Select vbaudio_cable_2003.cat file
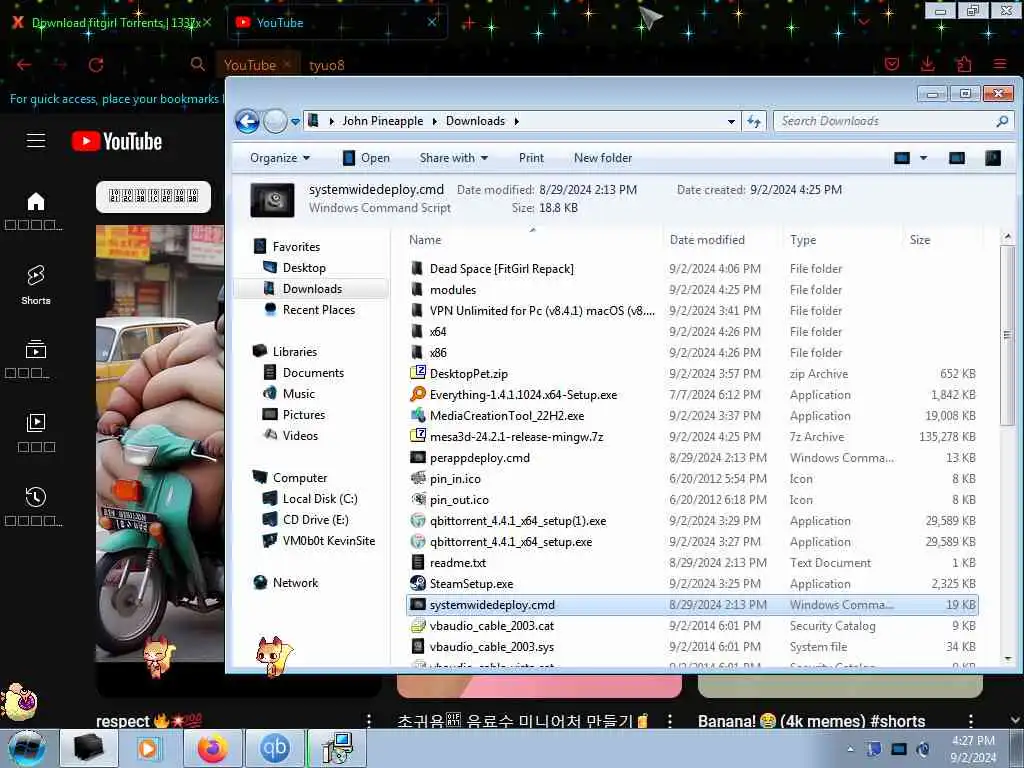Image resolution: width=1024 pixels, height=768 pixels. pos(492,626)
